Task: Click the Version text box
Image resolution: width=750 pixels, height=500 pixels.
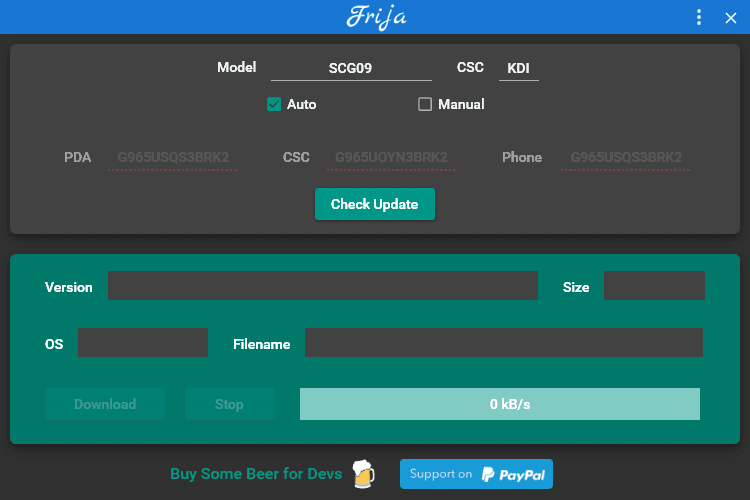Action: coord(322,286)
